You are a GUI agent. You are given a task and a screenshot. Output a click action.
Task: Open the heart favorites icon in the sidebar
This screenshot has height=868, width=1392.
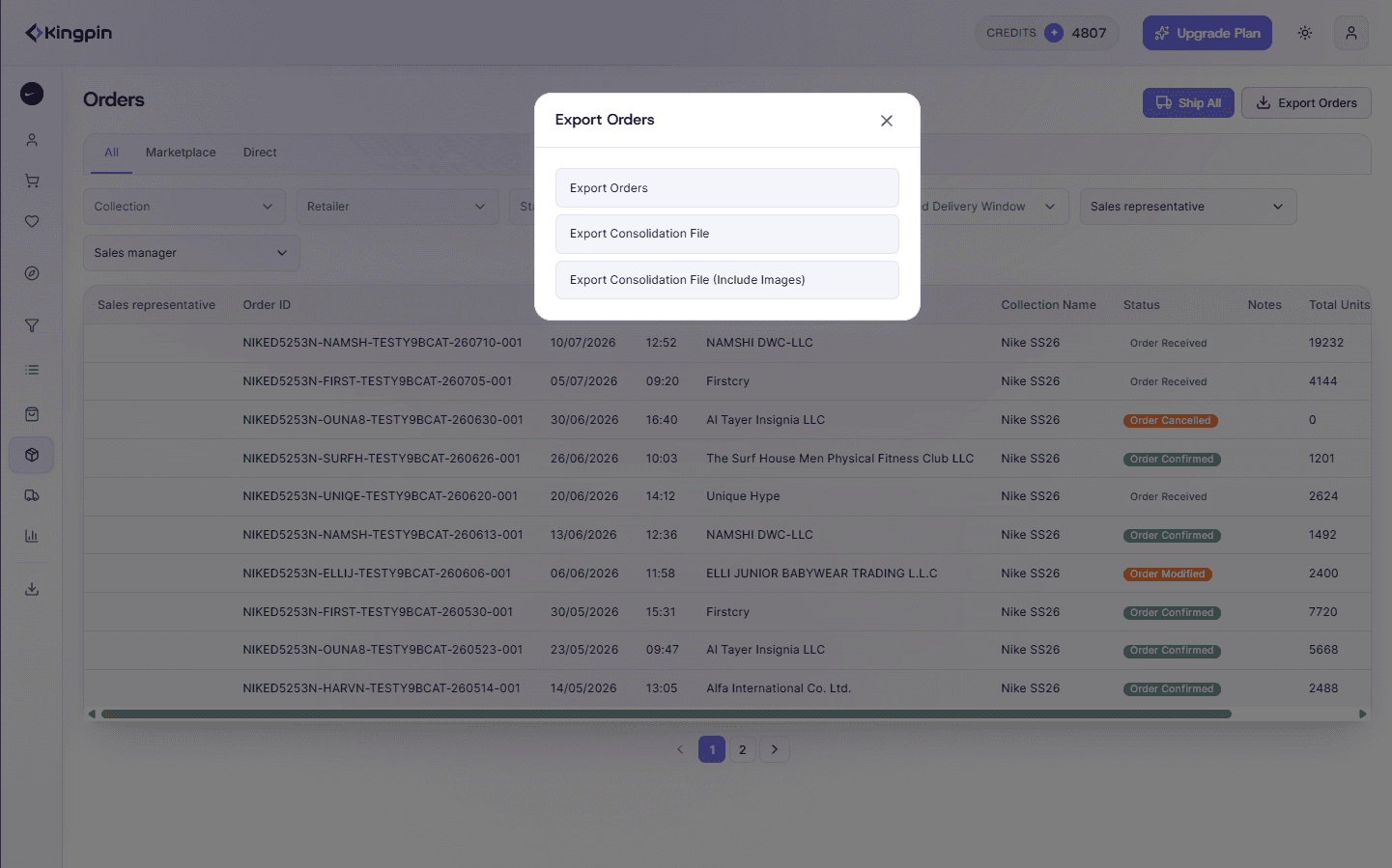[32, 221]
